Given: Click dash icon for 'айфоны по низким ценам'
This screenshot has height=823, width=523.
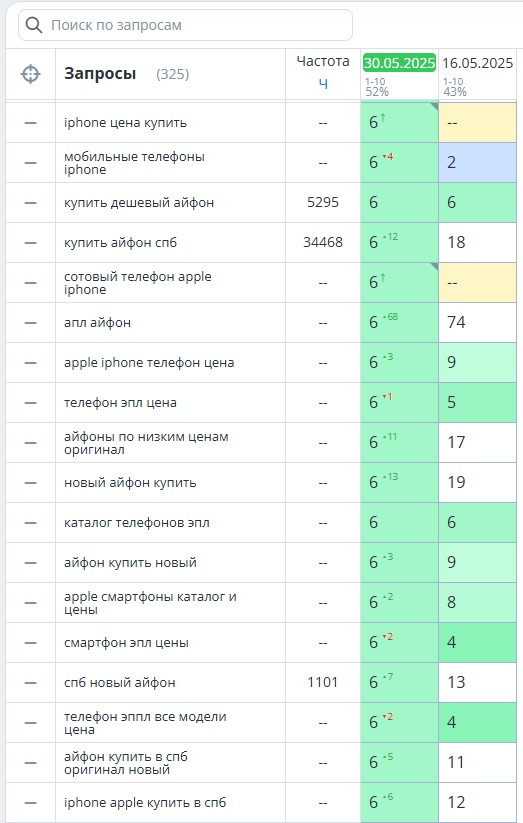Looking at the screenshot, I should (30, 443).
